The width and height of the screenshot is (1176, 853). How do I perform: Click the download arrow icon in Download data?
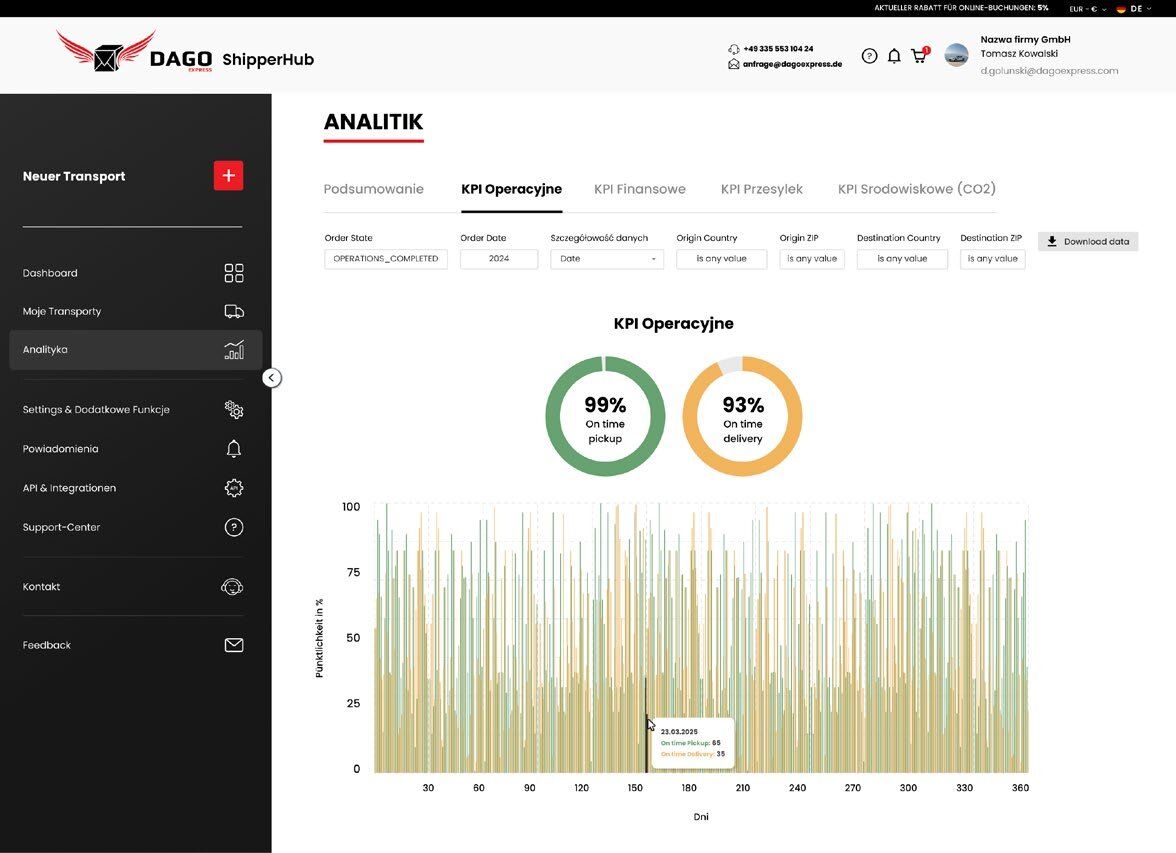pyautogui.click(x=1052, y=242)
